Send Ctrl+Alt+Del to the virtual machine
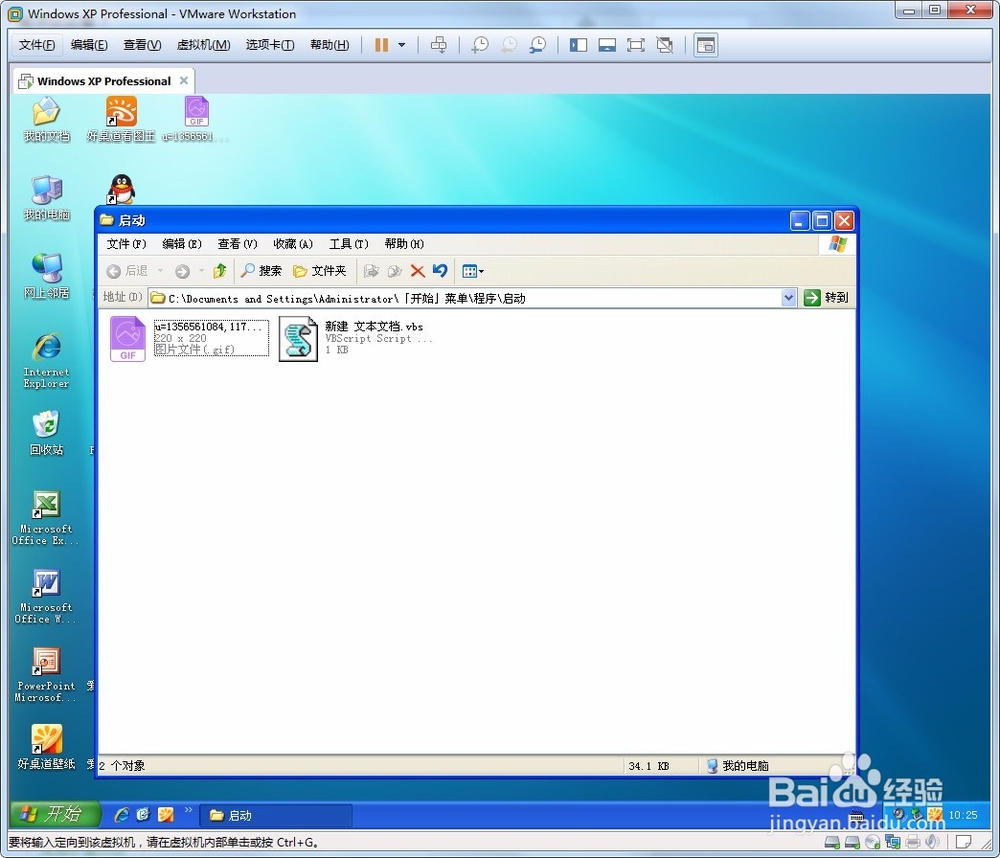 [439, 45]
